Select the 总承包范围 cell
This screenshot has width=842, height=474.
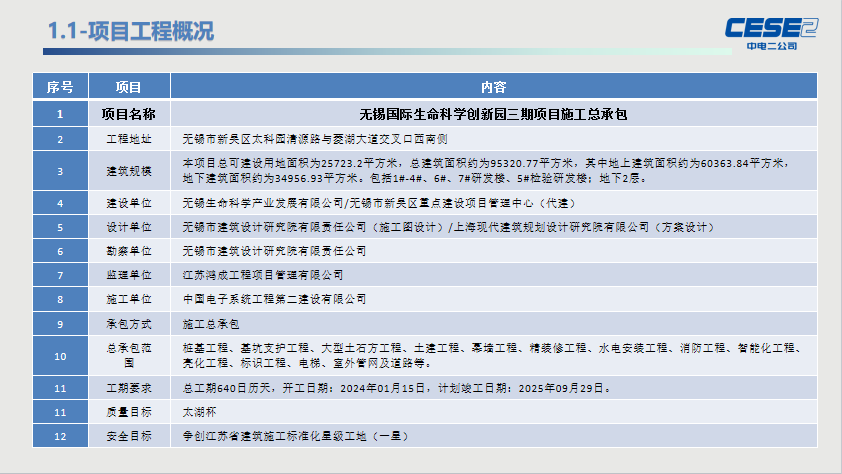(129, 355)
